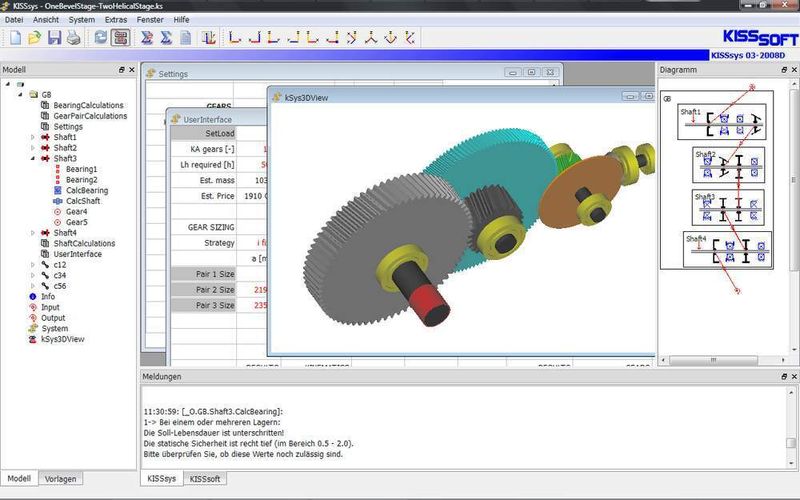Screen dimensions: 800x500
Task: Collapse the Shaft3 tree node
Action: pyautogui.click(x=33, y=159)
